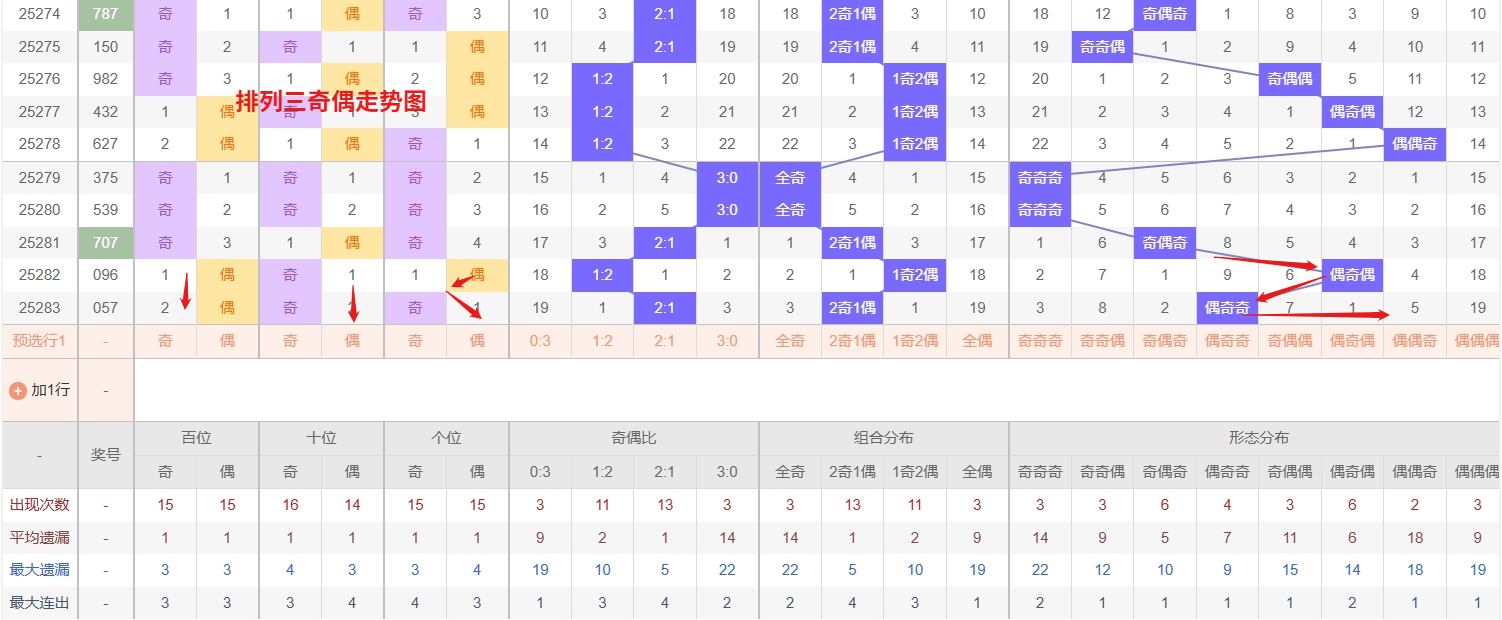The height and width of the screenshot is (620, 1502).
Task: Click the 最大遗漏 row label
Action: [x=39, y=570]
